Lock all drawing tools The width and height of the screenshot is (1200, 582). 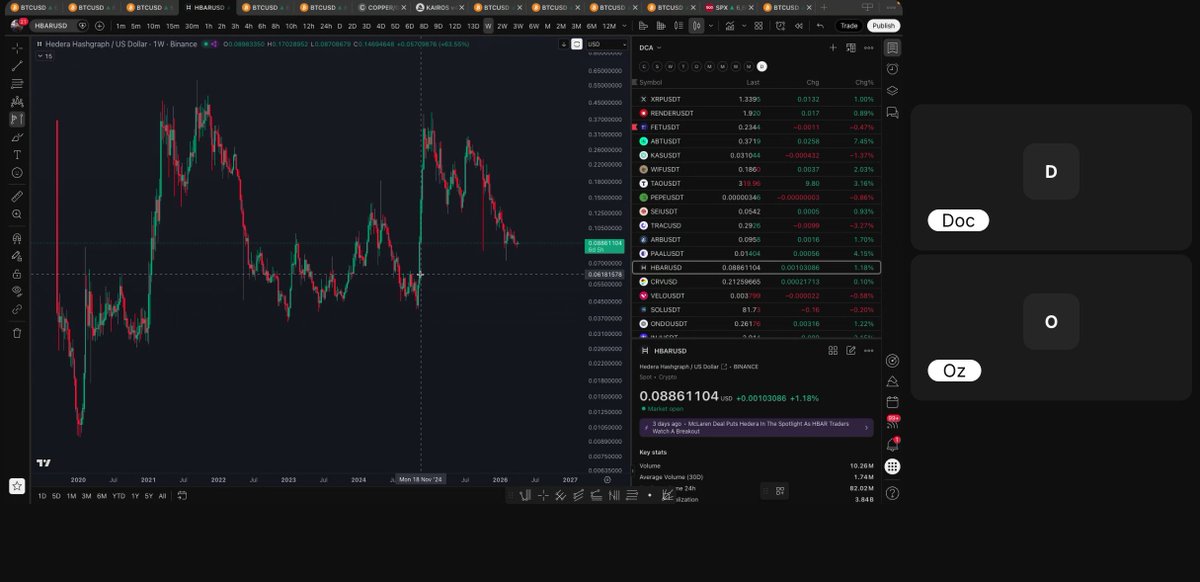pos(17,273)
